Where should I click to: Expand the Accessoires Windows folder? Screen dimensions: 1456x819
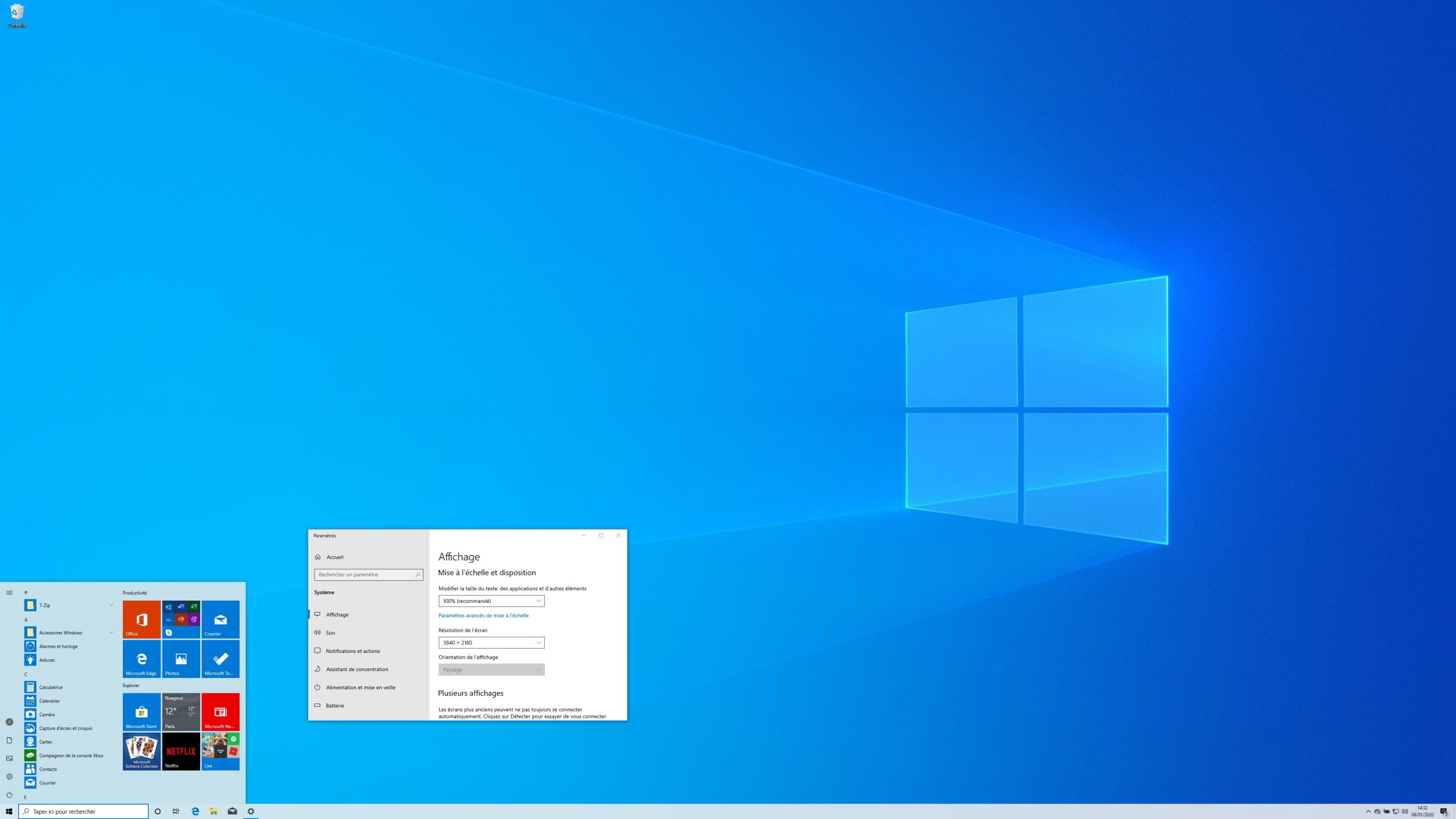(69, 632)
